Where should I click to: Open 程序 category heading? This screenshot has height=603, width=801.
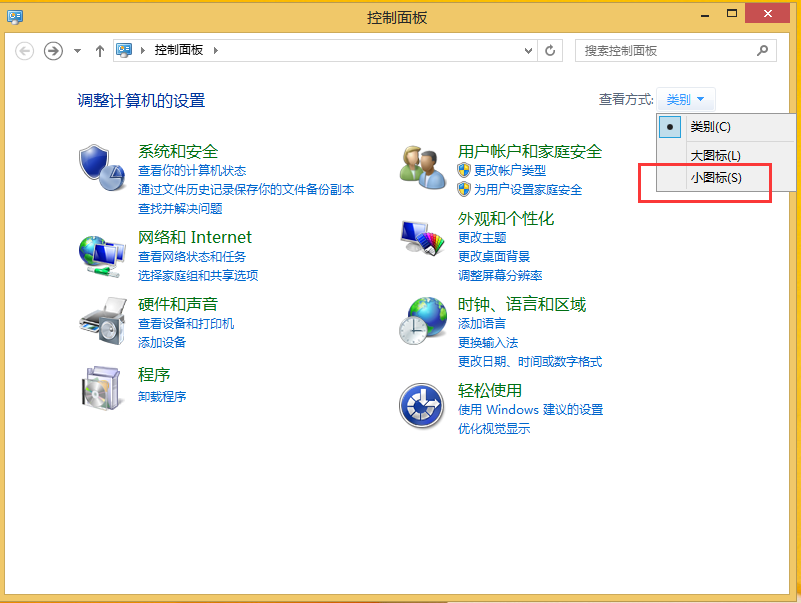[154, 375]
